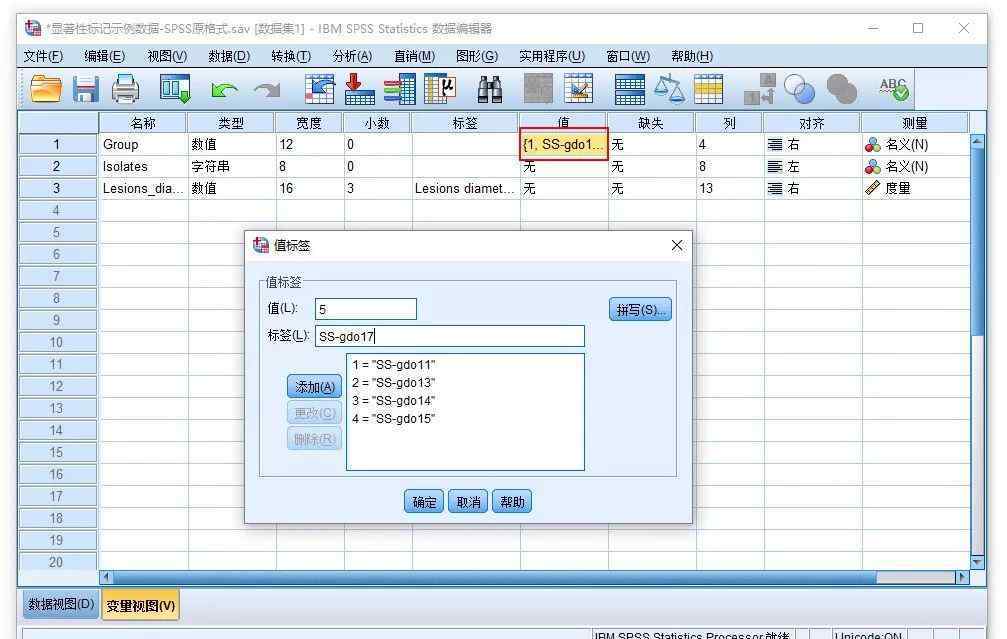Focus the 值(L) input field
Image resolution: width=1007 pixels, height=639 pixels.
[366, 309]
